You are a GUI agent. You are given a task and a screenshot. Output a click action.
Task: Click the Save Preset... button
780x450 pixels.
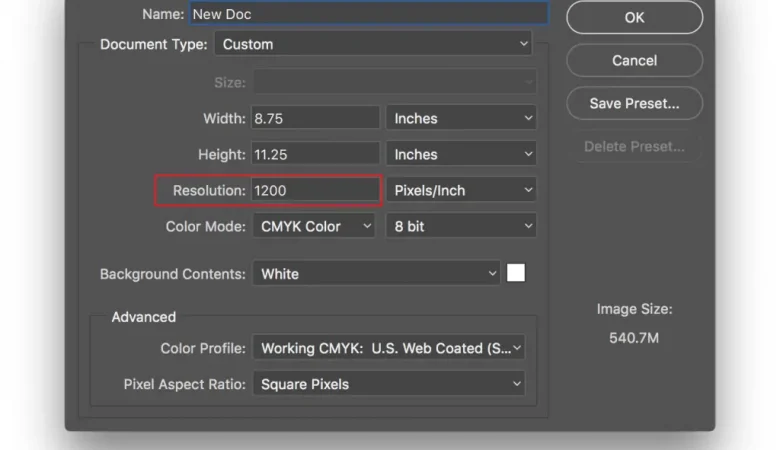[x=634, y=103]
